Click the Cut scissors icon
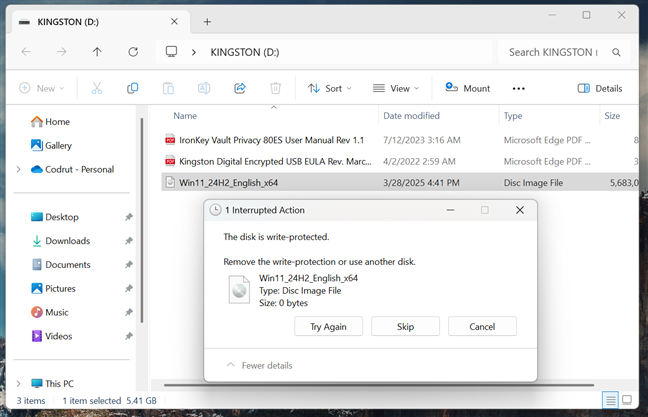 [97, 88]
